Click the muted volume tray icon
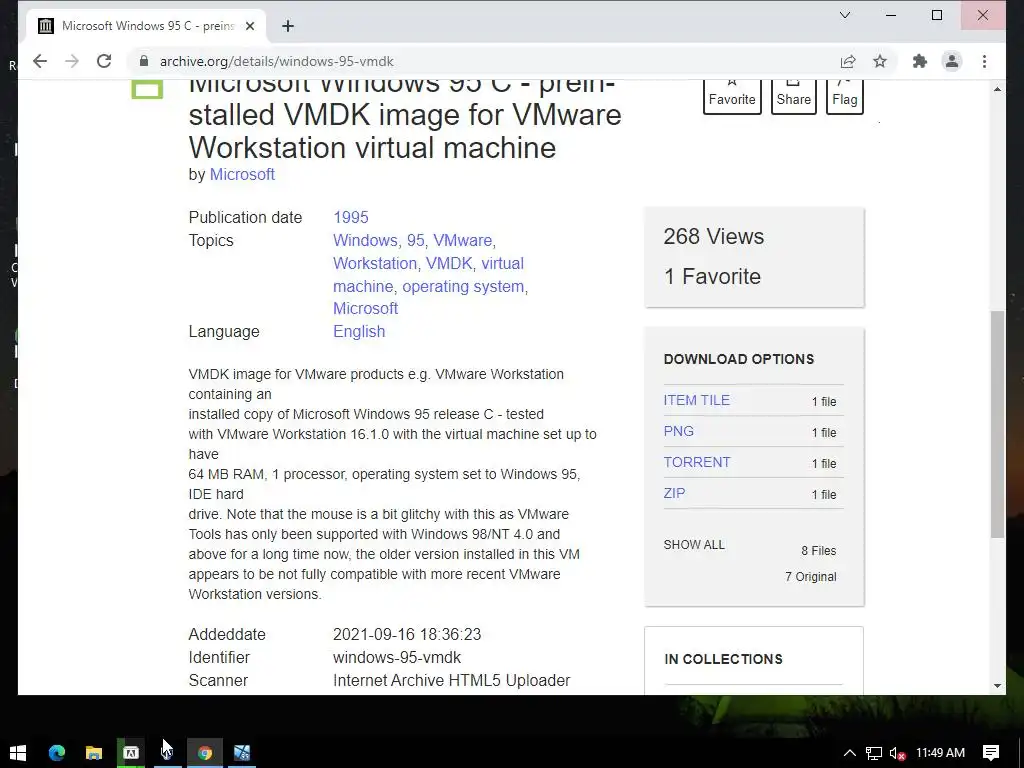Image resolution: width=1024 pixels, height=768 pixels. [x=897, y=753]
